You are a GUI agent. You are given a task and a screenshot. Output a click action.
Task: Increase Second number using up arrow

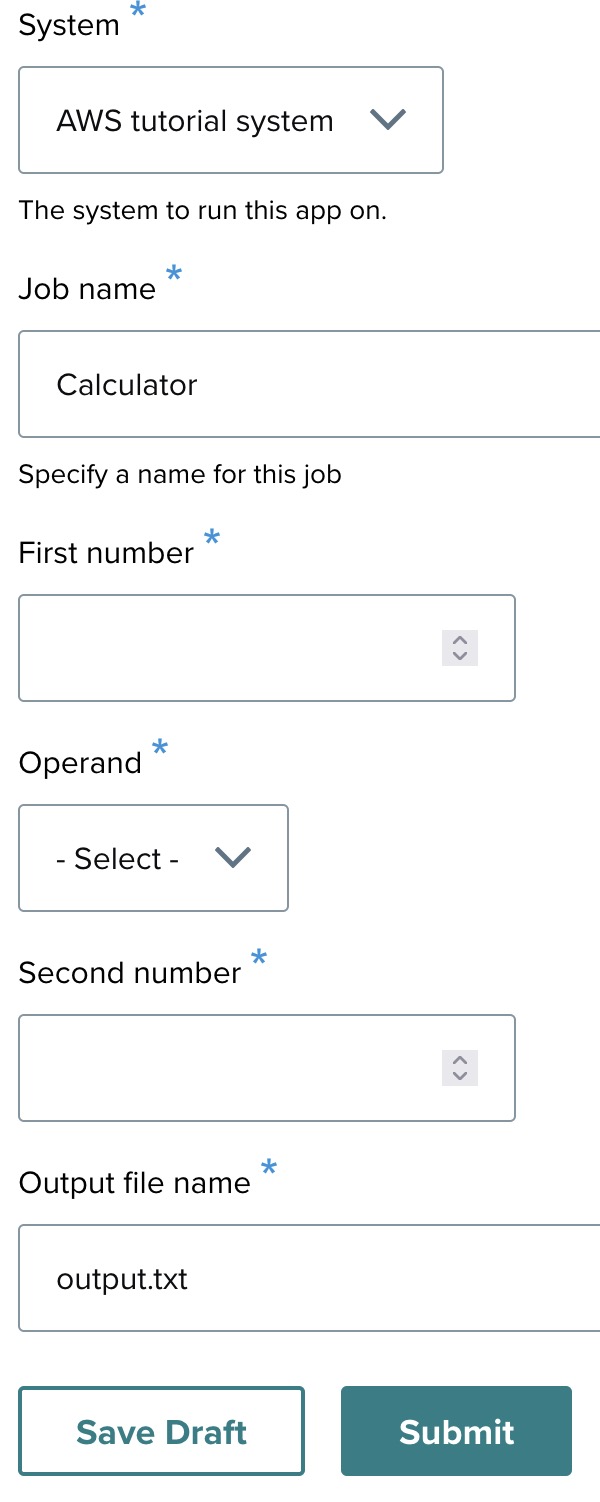pos(460,1061)
